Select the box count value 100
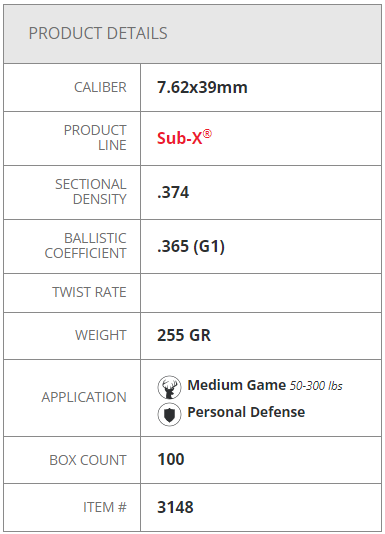 click(x=171, y=459)
